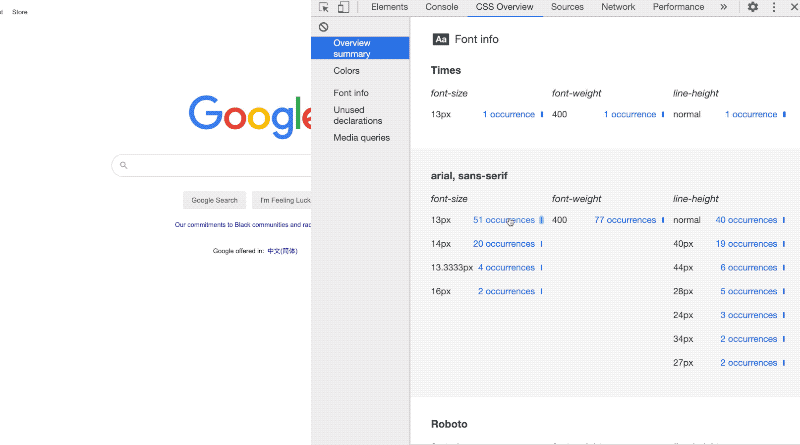Image resolution: width=800 pixels, height=445 pixels.
Task: Switch to the Console tab
Action: click(441, 7)
